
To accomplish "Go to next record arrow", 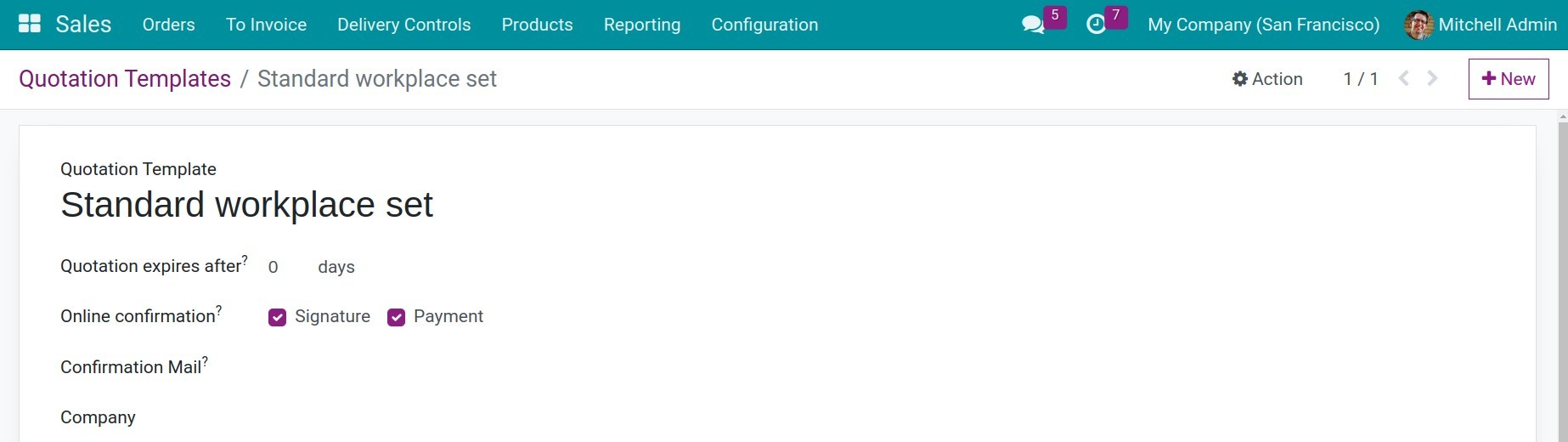I will click(x=1432, y=78).
